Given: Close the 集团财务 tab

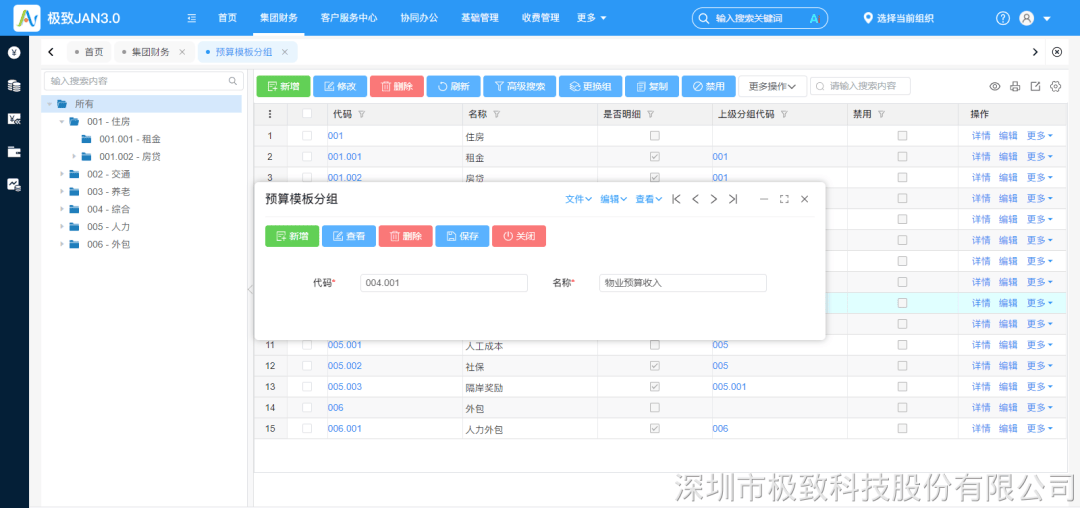Looking at the screenshot, I should click(182, 52).
